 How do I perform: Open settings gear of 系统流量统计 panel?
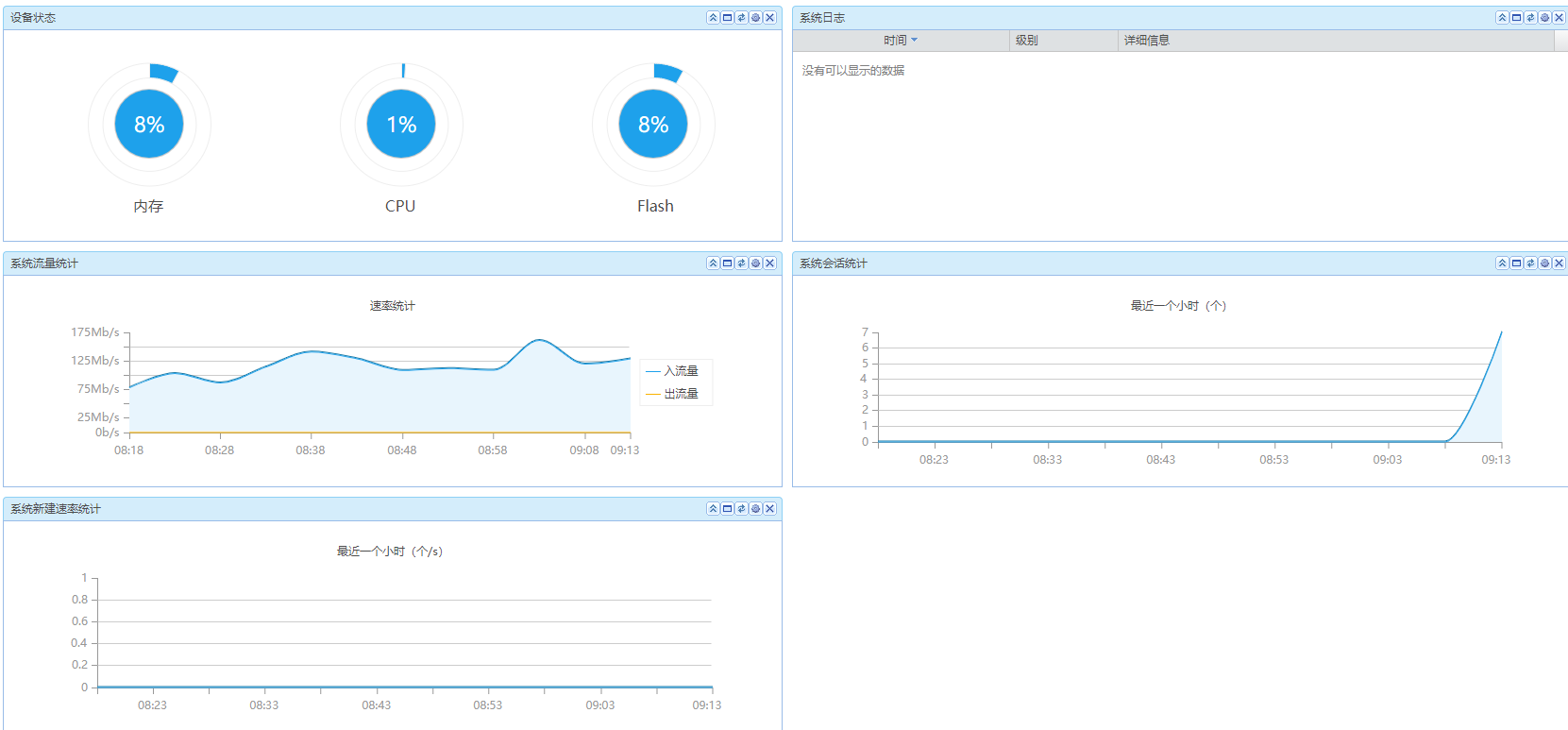(x=755, y=263)
